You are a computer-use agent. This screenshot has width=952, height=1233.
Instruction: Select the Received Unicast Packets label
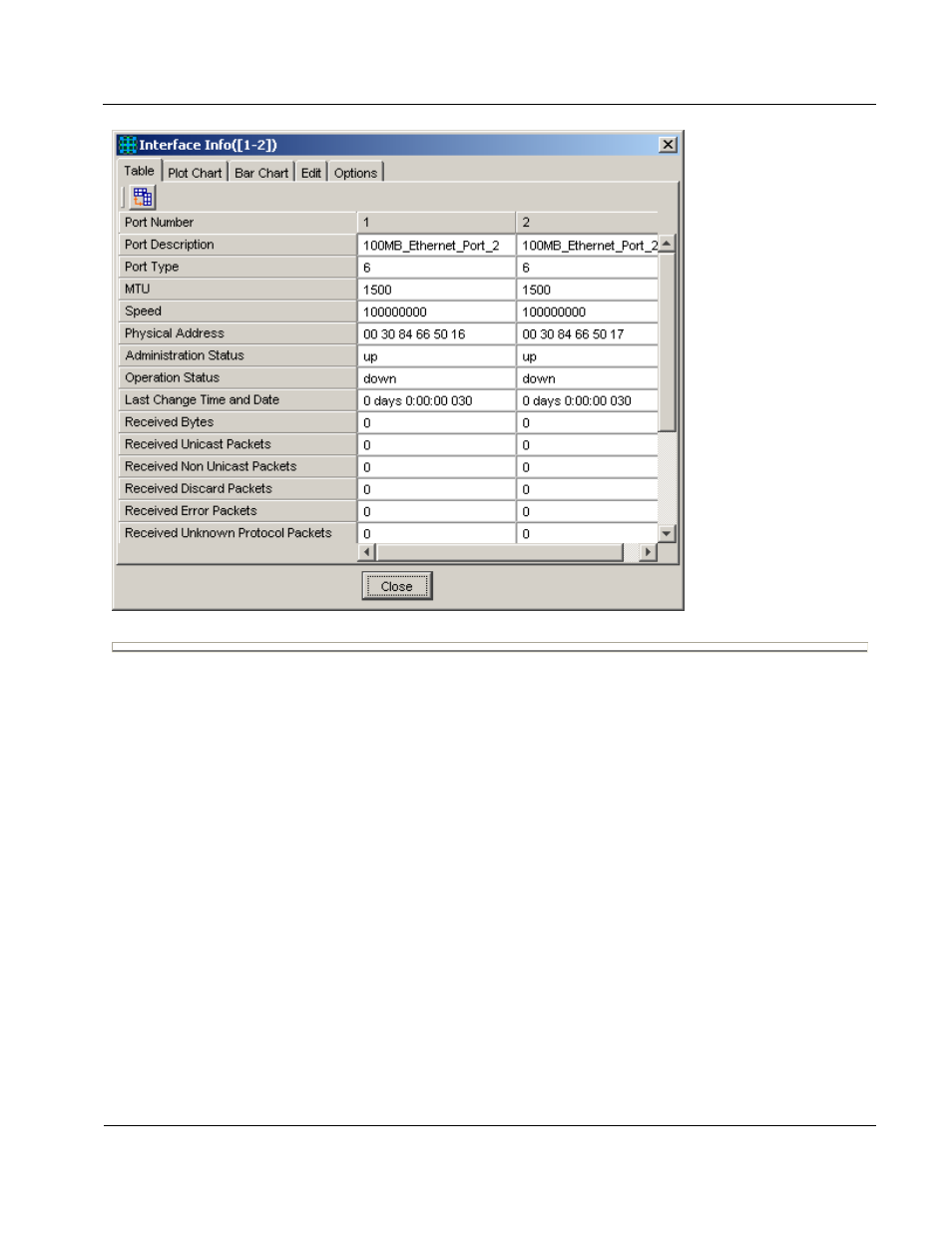tap(237, 444)
